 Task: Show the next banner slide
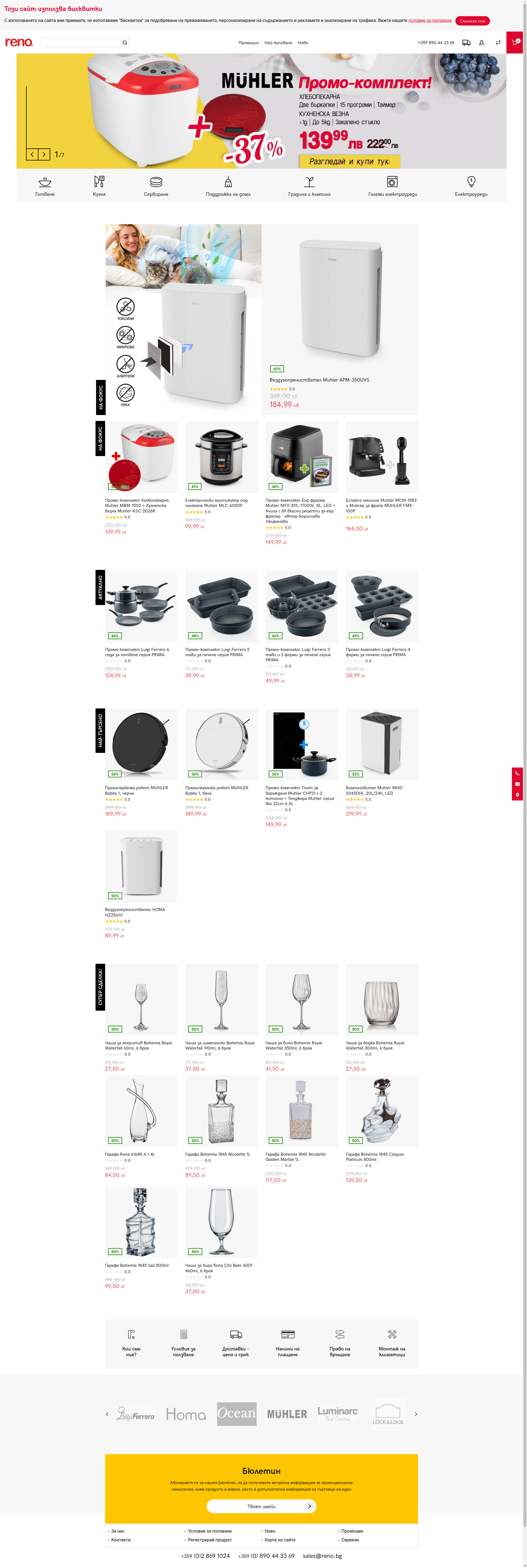tap(44, 155)
